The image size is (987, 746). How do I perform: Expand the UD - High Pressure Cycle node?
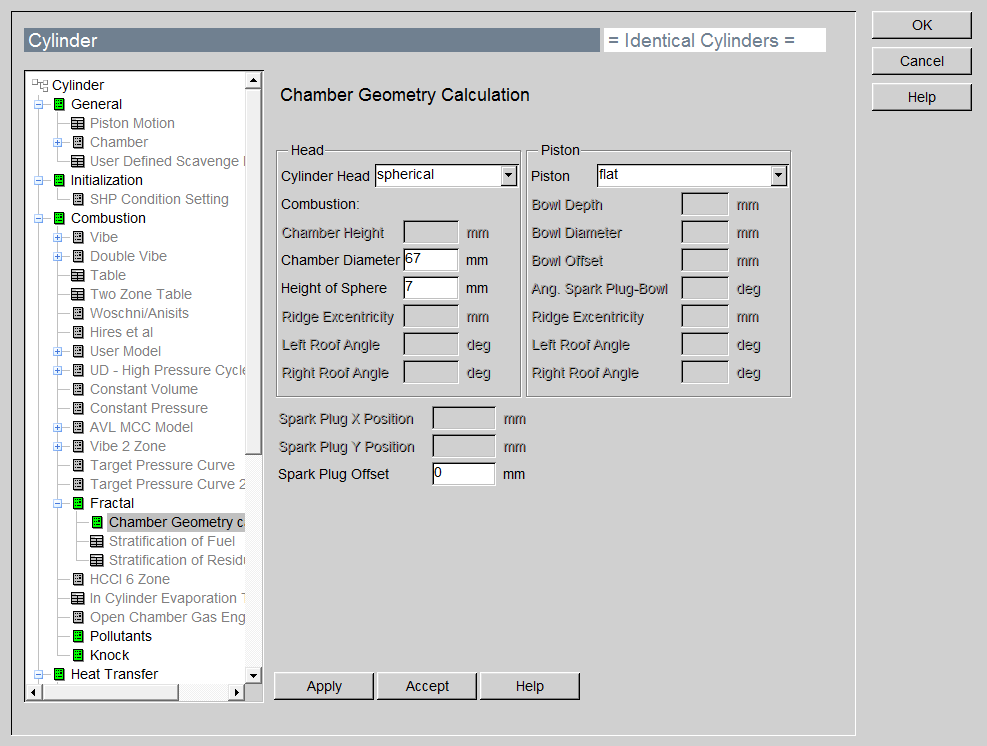pyautogui.click(x=57, y=370)
